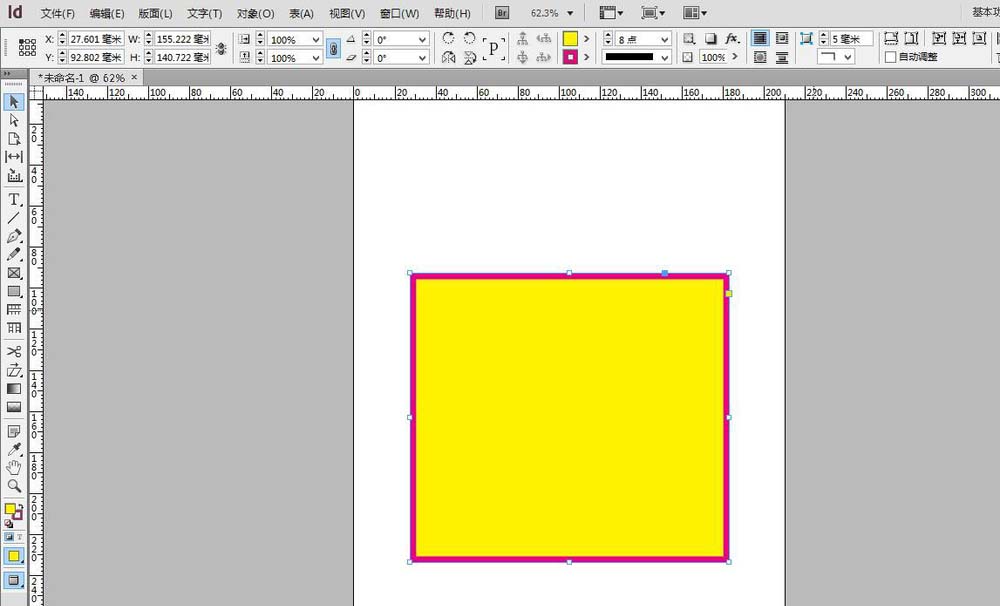Select the Rectangle Frame tool
This screenshot has width=1000, height=606.
click(x=14, y=273)
